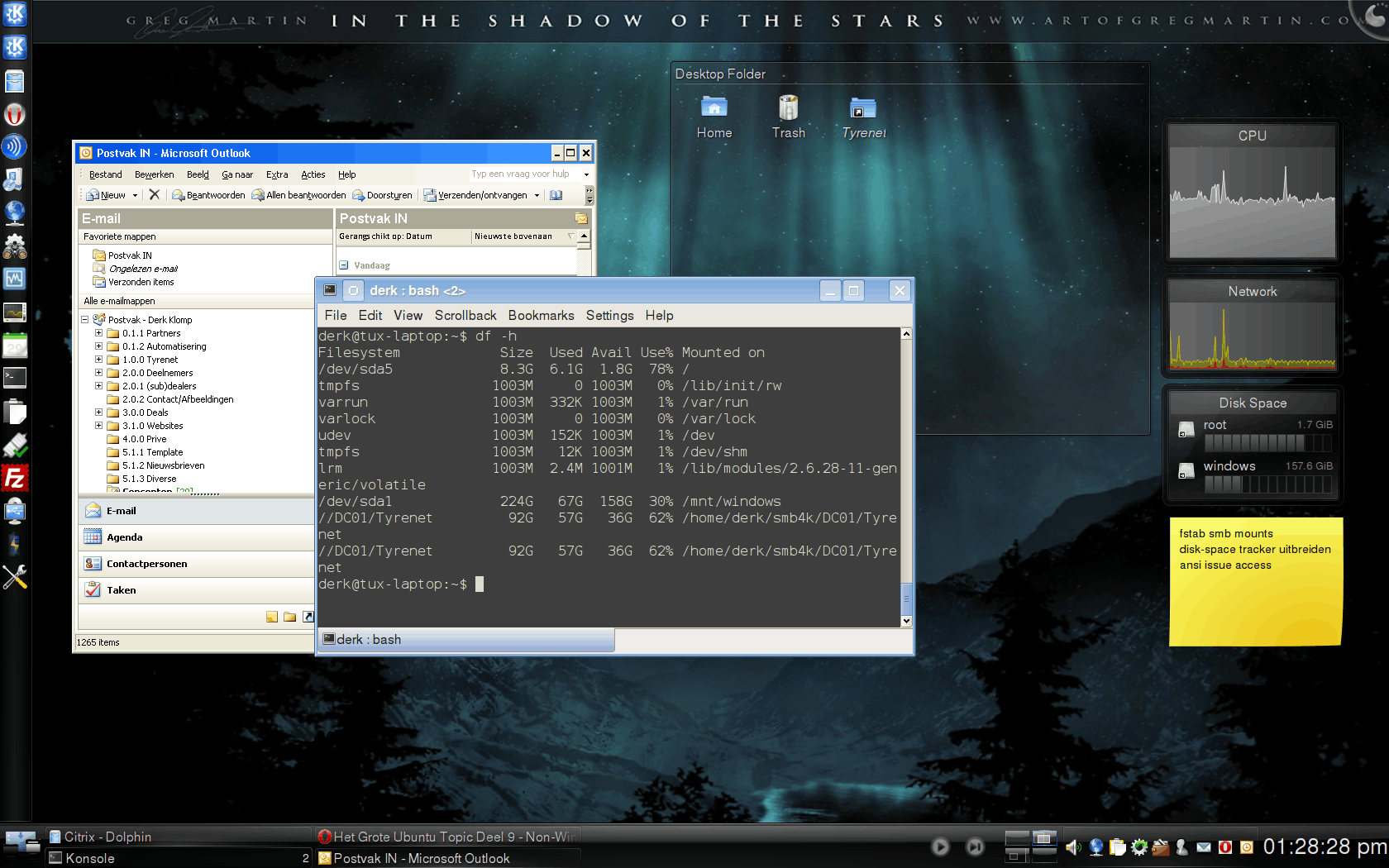
Task: Open the terminal icon in left dock
Action: point(15,378)
